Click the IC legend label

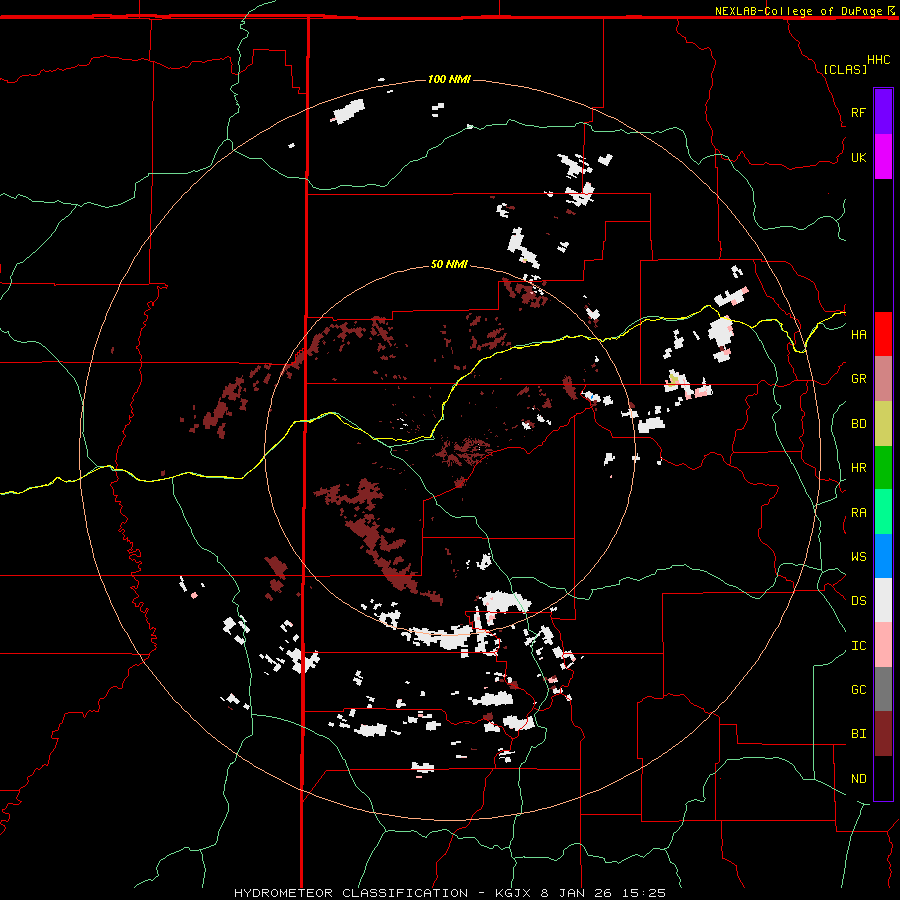click(x=858, y=646)
